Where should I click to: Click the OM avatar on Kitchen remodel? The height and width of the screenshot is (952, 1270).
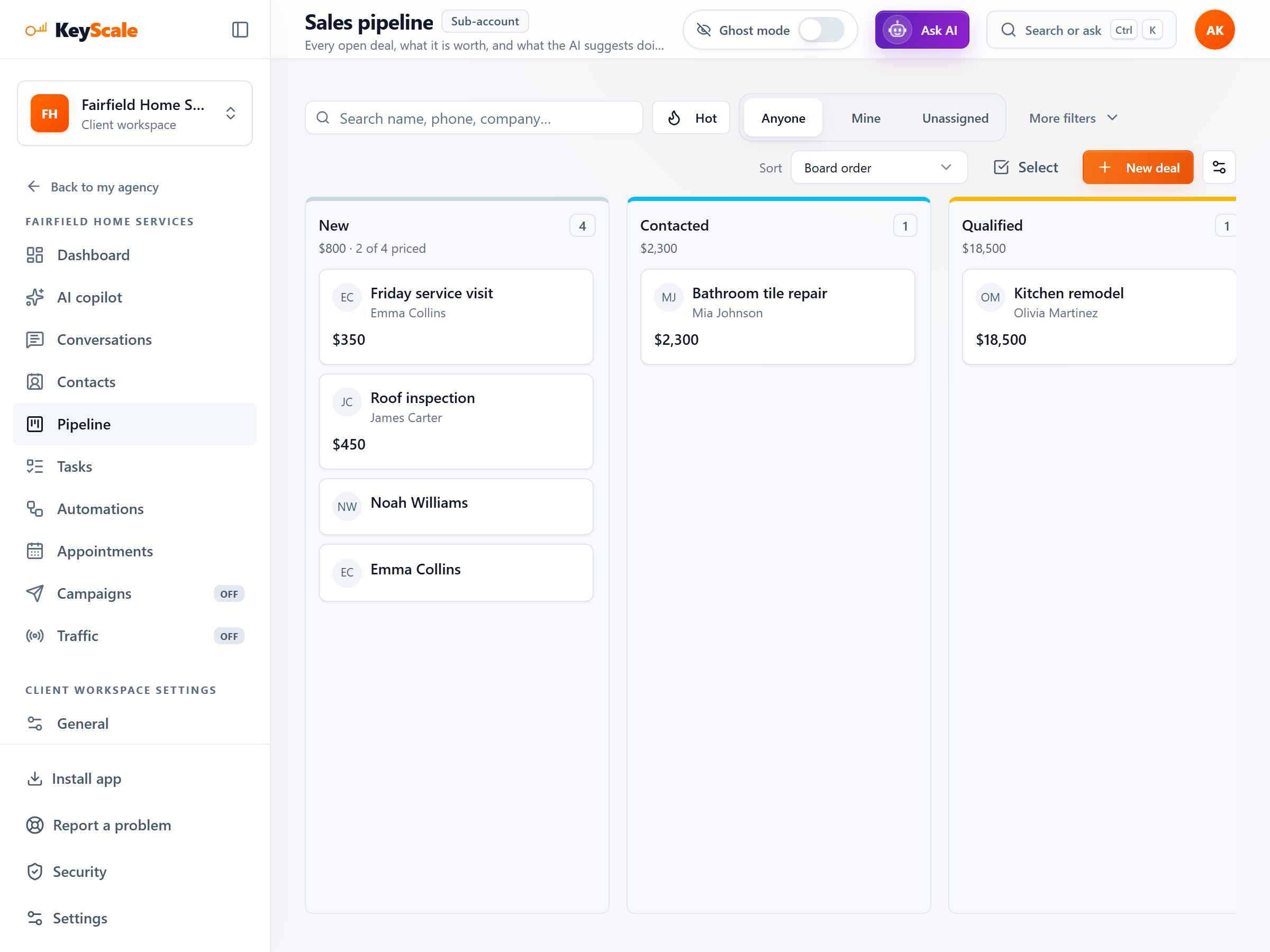991,297
